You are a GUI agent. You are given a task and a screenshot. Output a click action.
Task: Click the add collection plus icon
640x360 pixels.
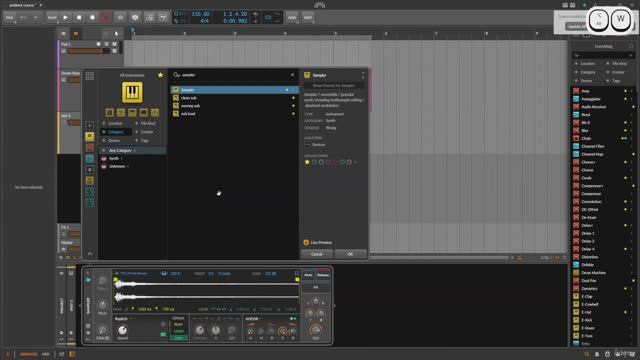tap(355, 162)
